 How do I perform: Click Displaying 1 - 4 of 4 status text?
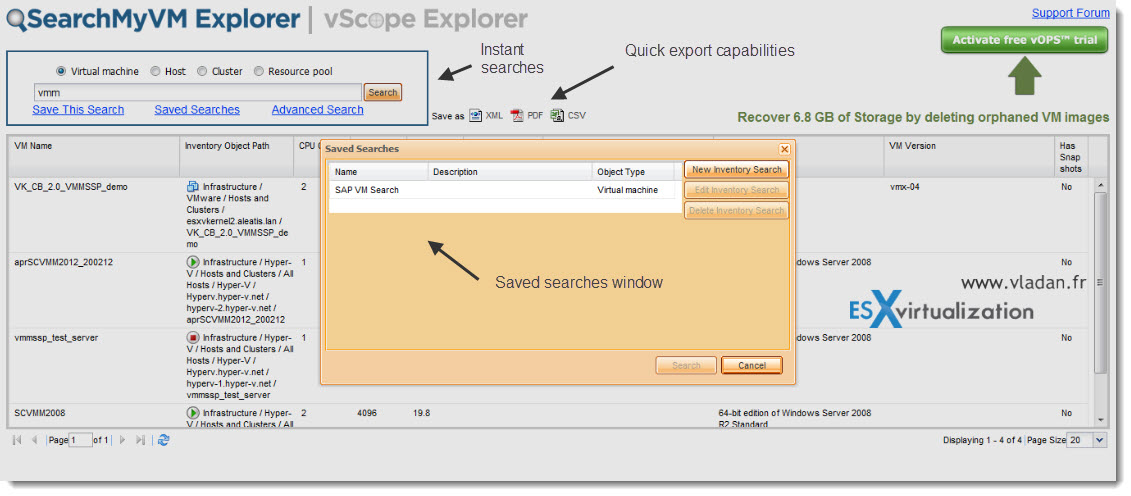pyautogui.click(x=982, y=440)
